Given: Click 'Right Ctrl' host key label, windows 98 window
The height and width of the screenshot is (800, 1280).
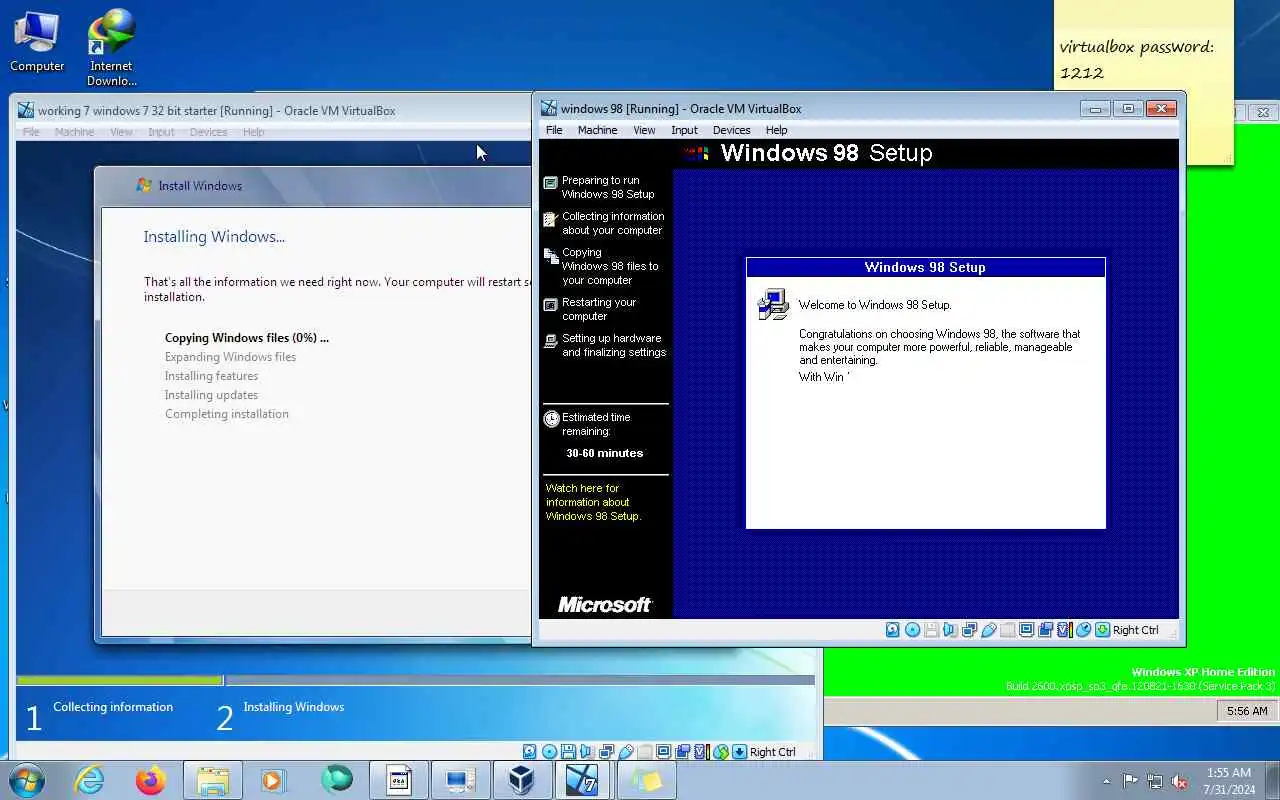Looking at the screenshot, I should pos(1135,630).
